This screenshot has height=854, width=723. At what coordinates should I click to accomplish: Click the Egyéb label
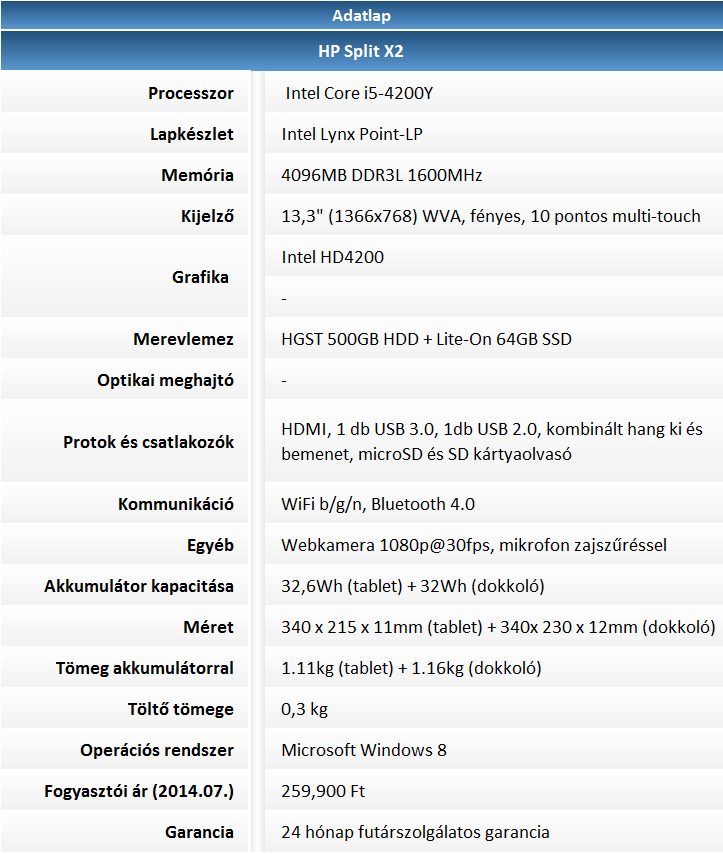(x=210, y=545)
